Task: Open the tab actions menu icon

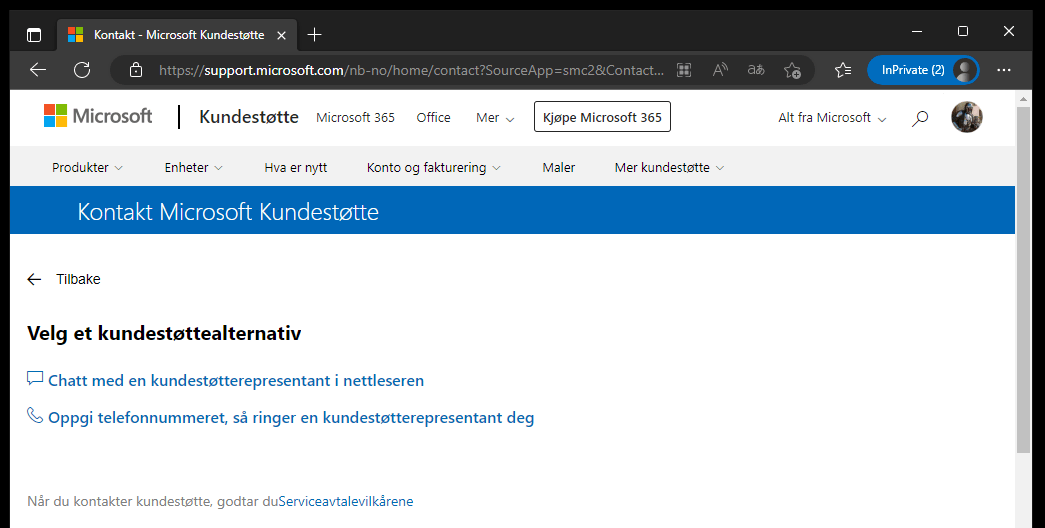Action: point(33,35)
